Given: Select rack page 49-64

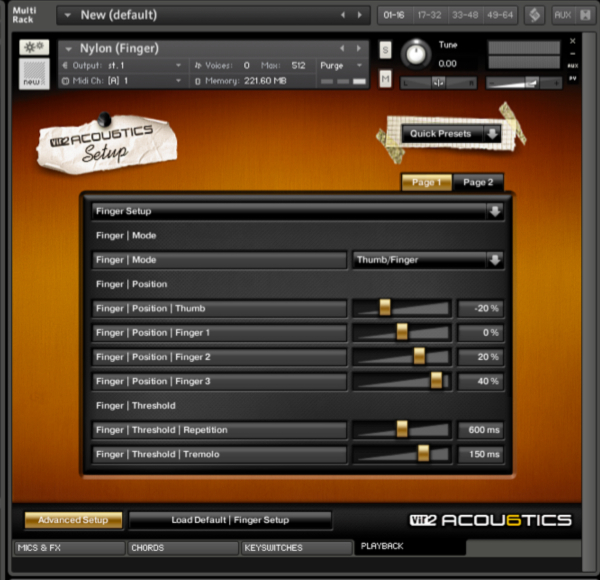Looking at the screenshot, I should click(x=500, y=15).
